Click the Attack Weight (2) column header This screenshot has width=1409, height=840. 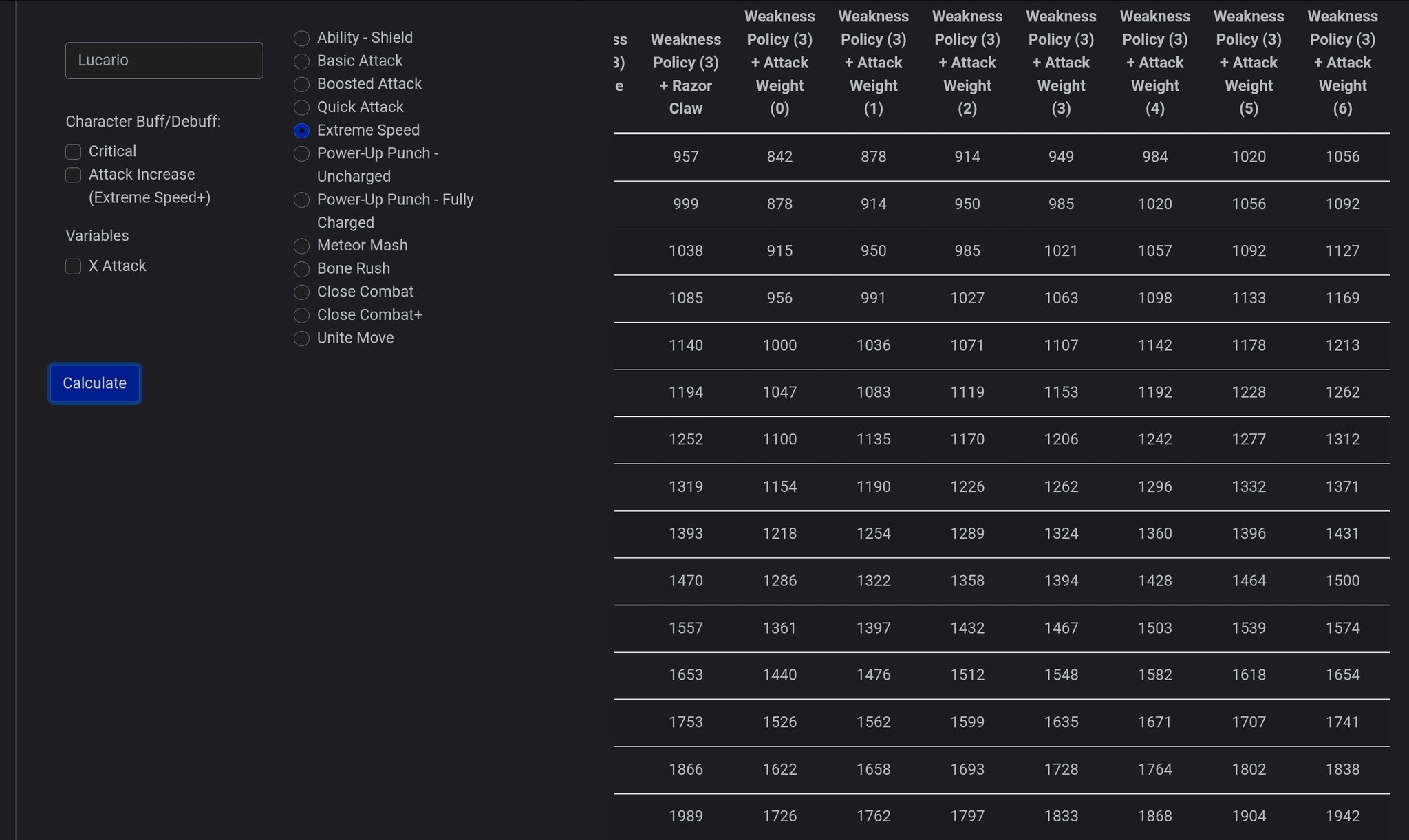click(x=967, y=63)
